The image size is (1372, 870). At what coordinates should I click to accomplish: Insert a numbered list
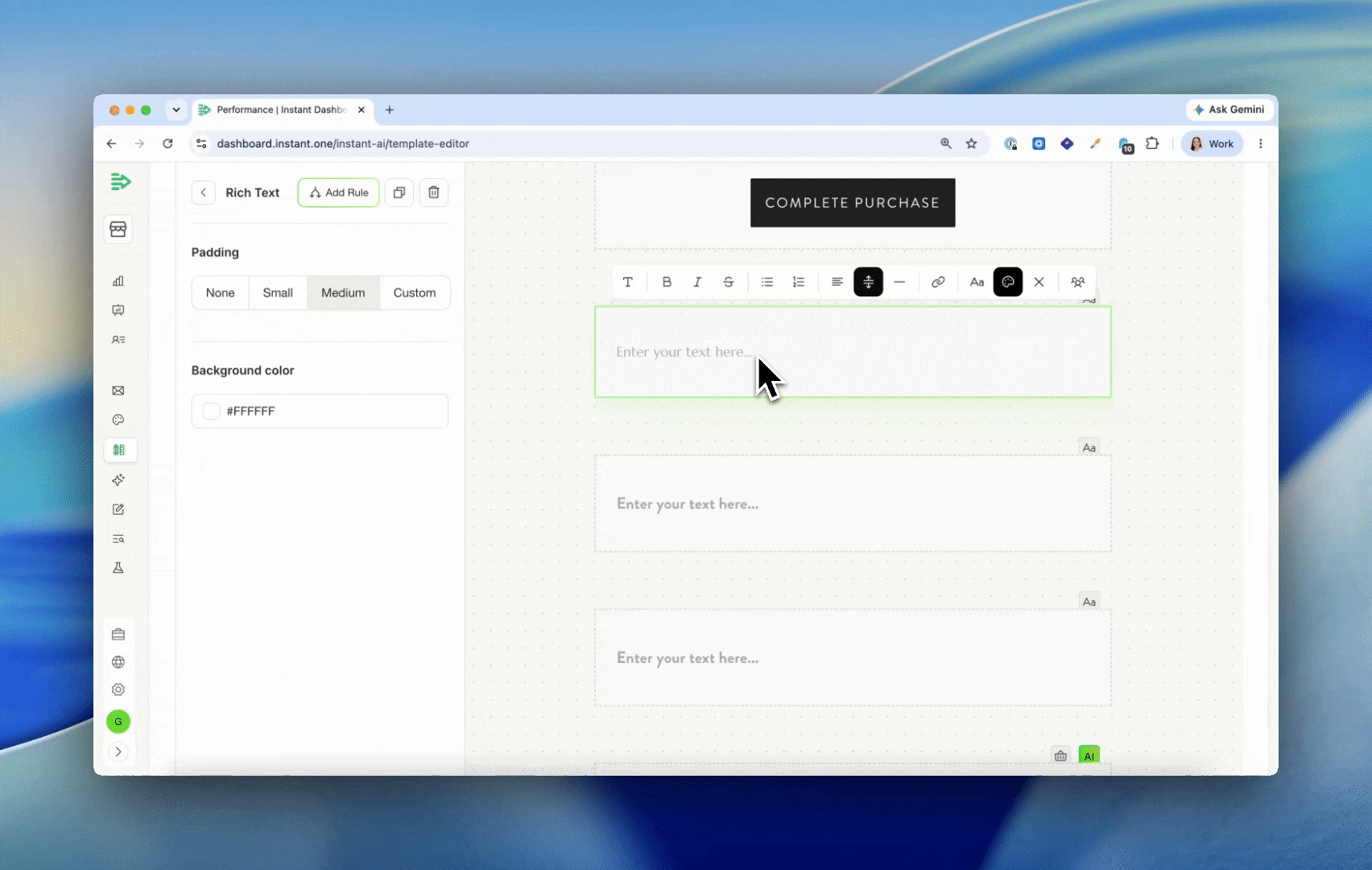(x=799, y=282)
